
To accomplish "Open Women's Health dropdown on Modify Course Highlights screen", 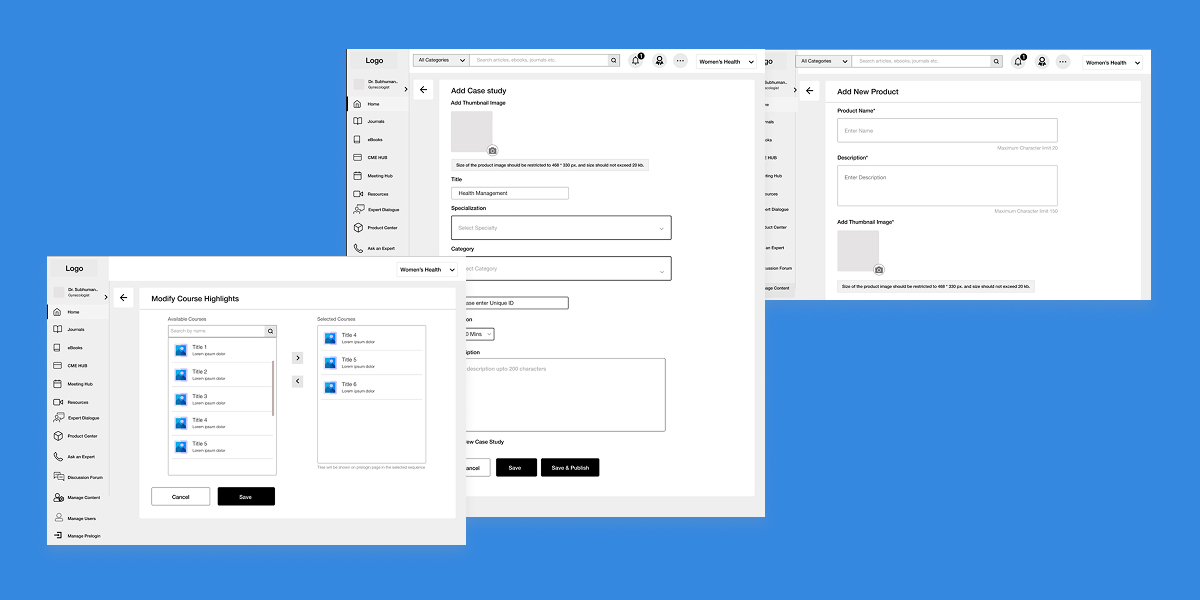I will pos(428,270).
